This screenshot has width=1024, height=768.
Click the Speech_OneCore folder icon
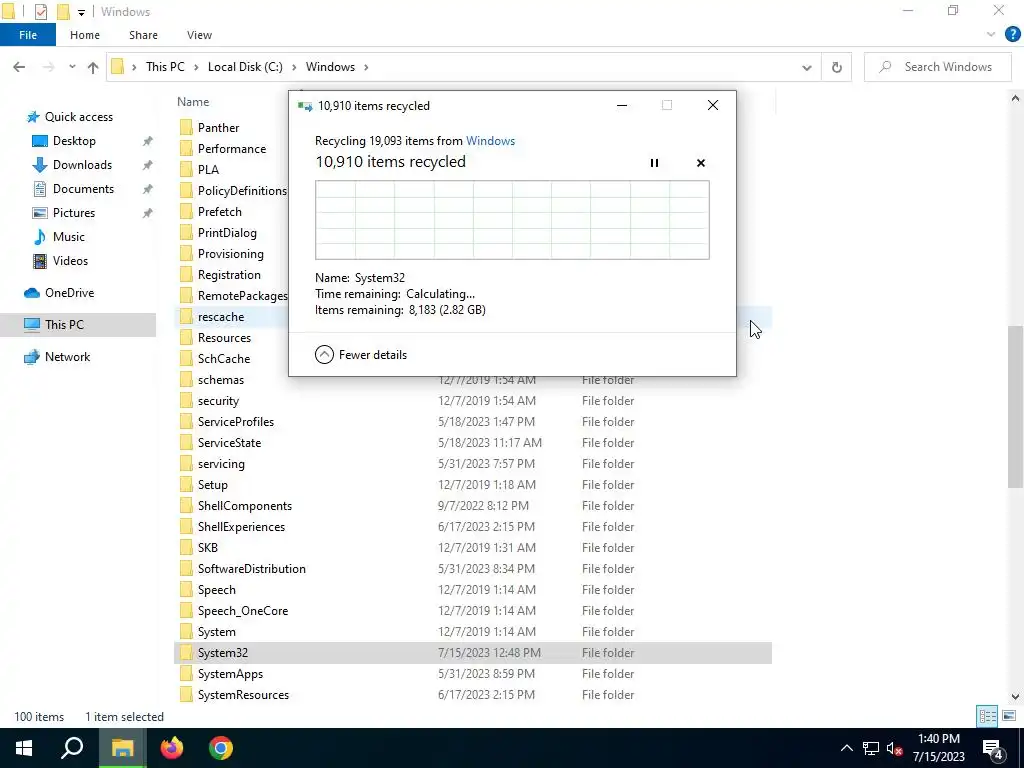[x=186, y=611]
